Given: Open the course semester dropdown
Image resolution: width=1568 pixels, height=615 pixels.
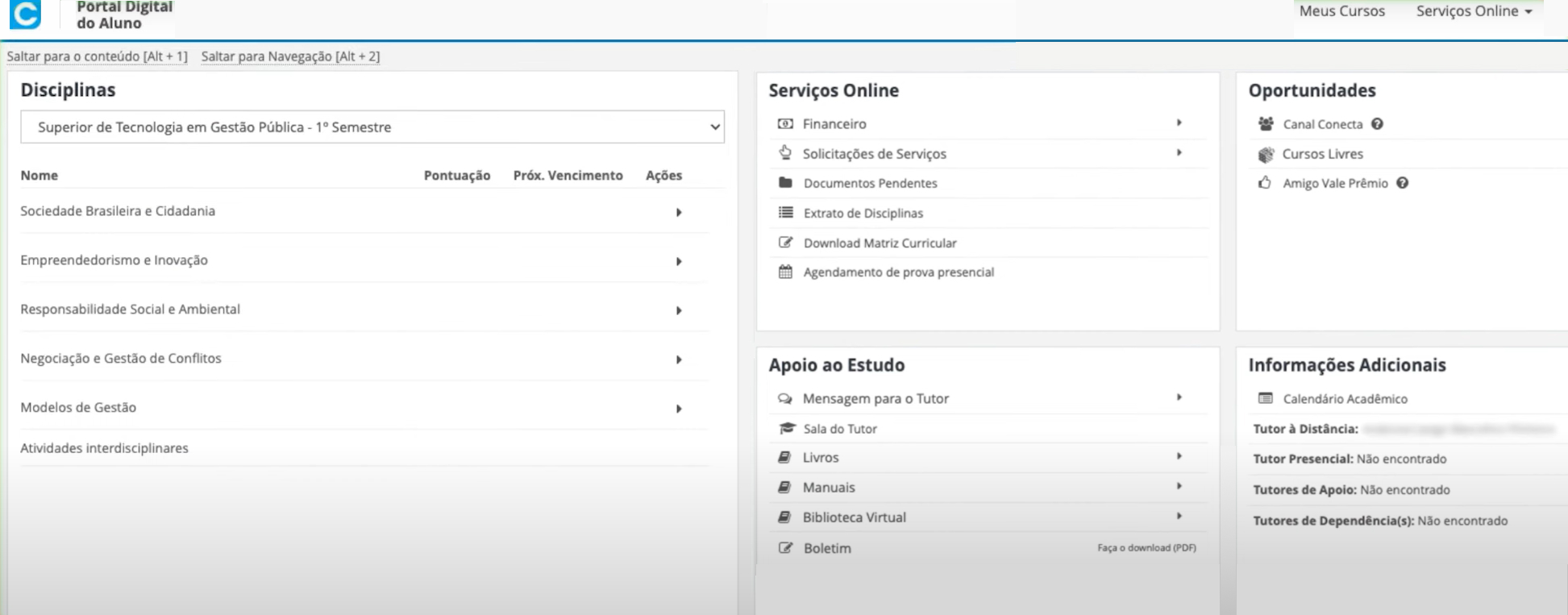Looking at the screenshot, I should pos(372,127).
